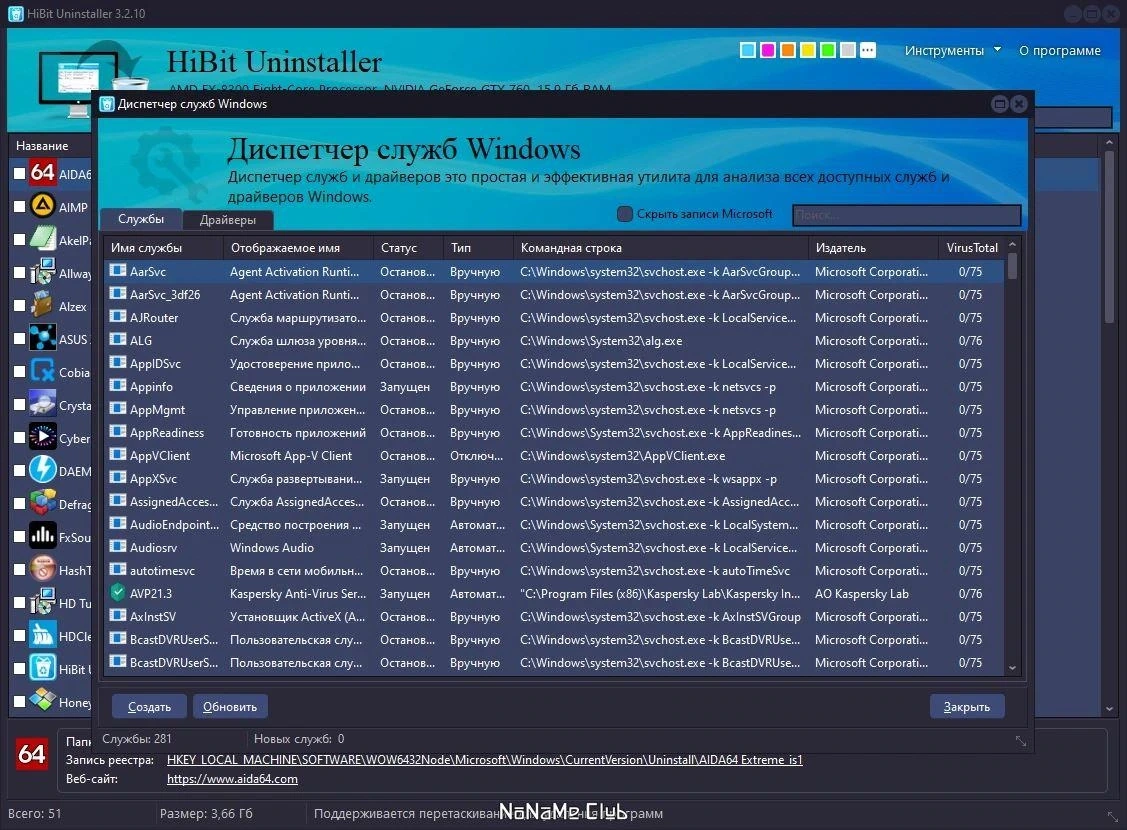Click the AVP21.3 green shield service icon
This screenshot has height=830, width=1127.
tap(117, 593)
